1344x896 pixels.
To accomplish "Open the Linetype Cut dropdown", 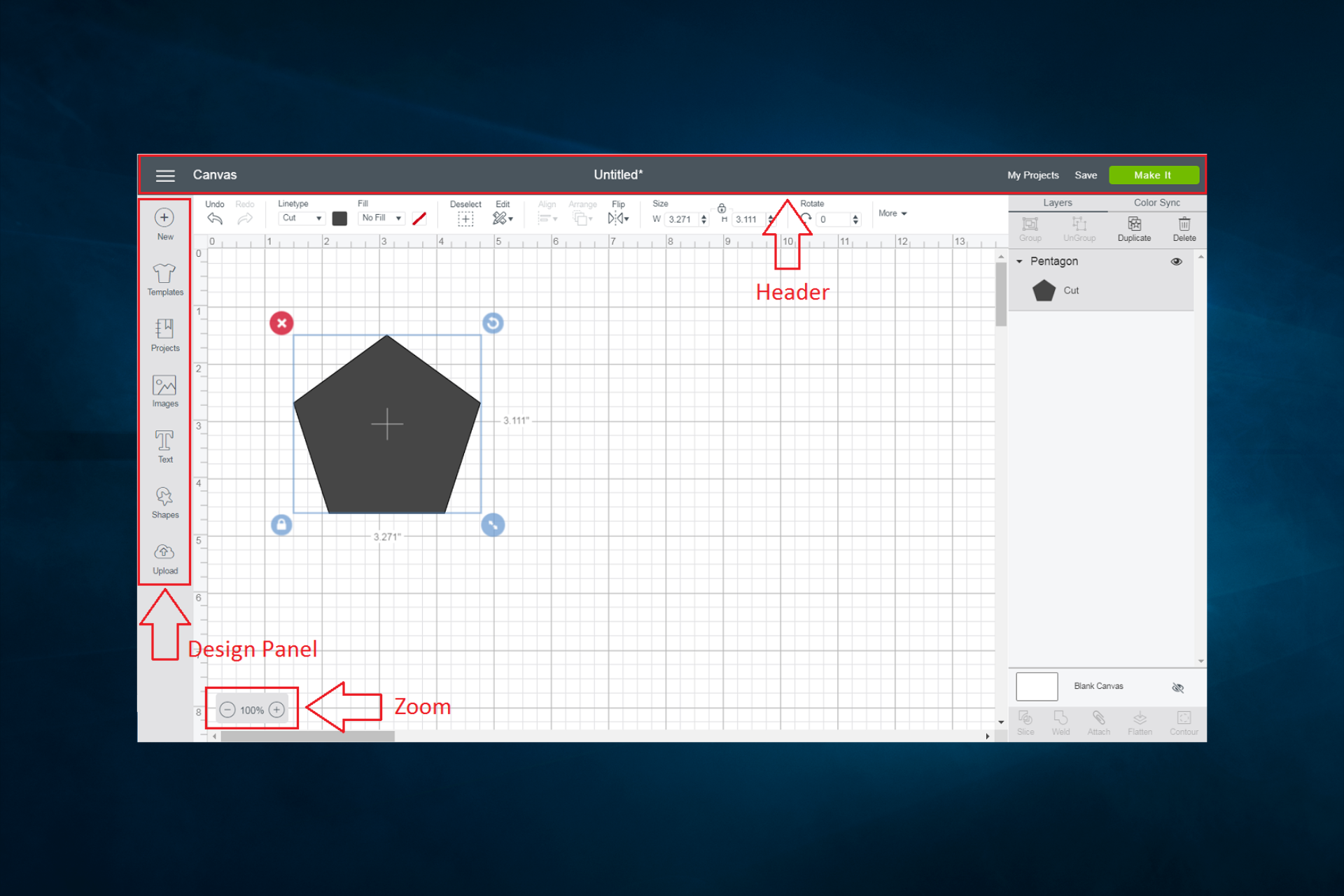I will point(302,218).
